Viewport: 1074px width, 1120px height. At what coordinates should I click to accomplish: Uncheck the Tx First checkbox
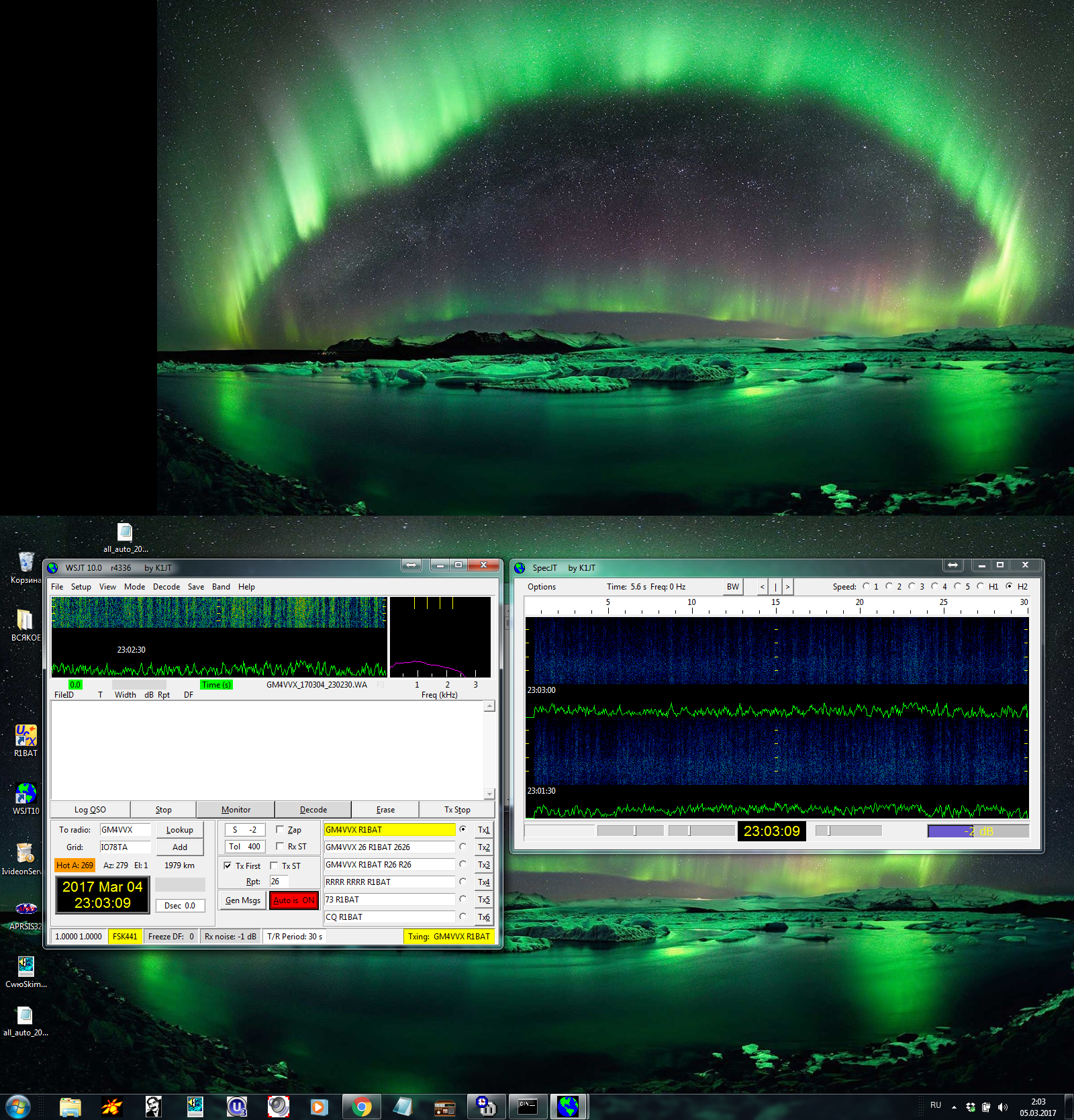[x=228, y=866]
